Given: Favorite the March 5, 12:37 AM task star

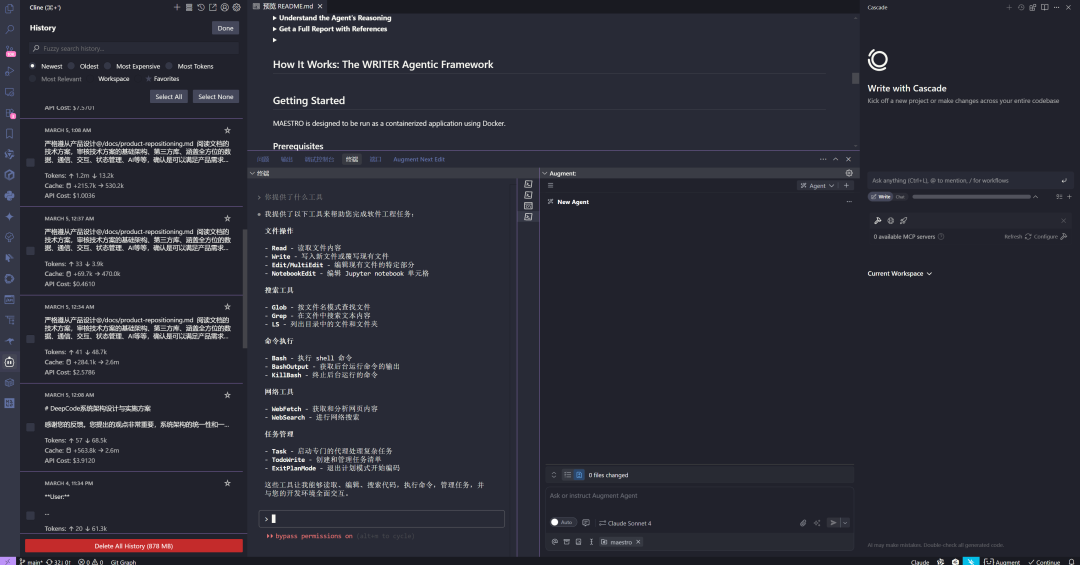Looking at the screenshot, I should point(227,218).
